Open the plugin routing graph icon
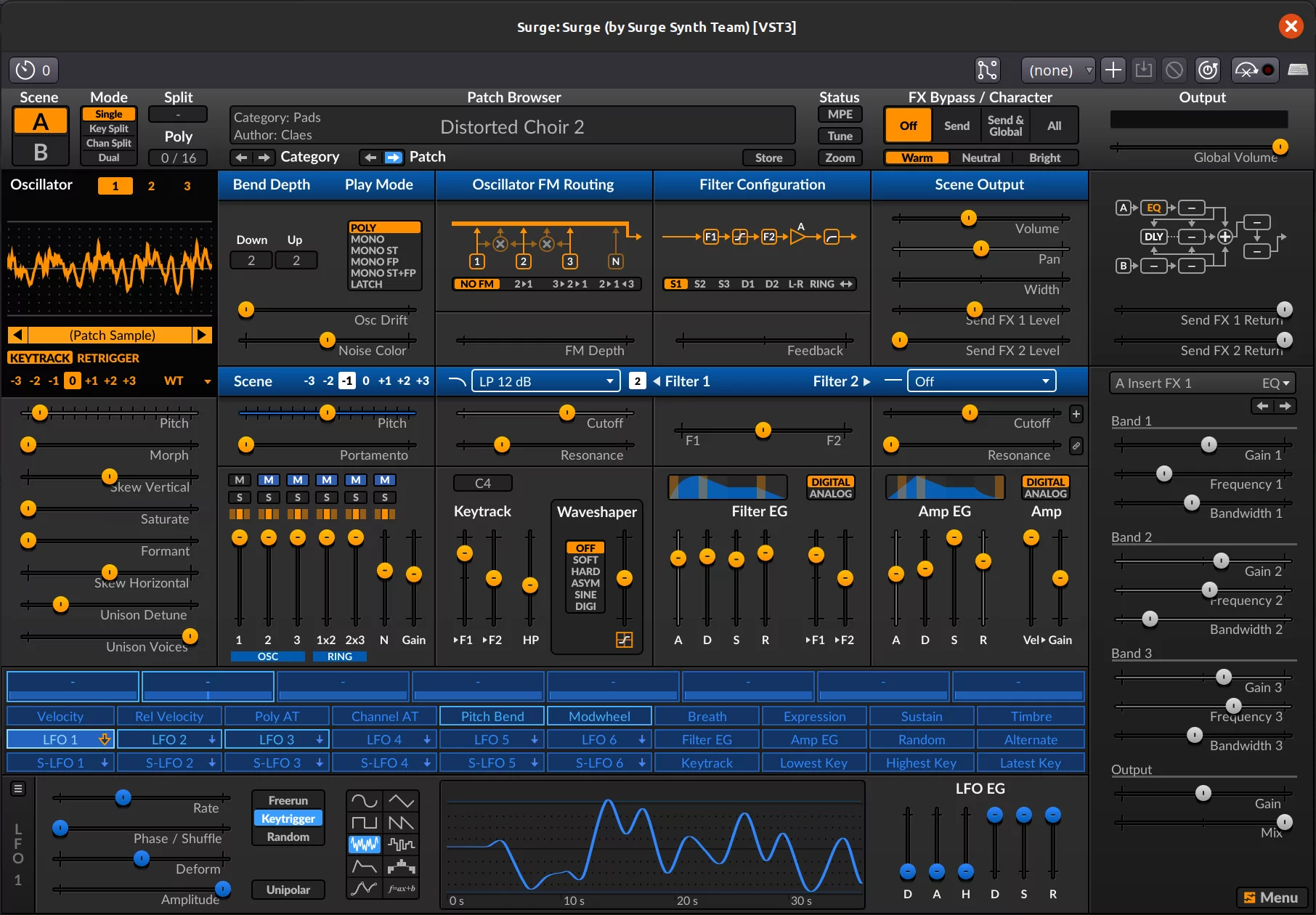 coord(988,70)
